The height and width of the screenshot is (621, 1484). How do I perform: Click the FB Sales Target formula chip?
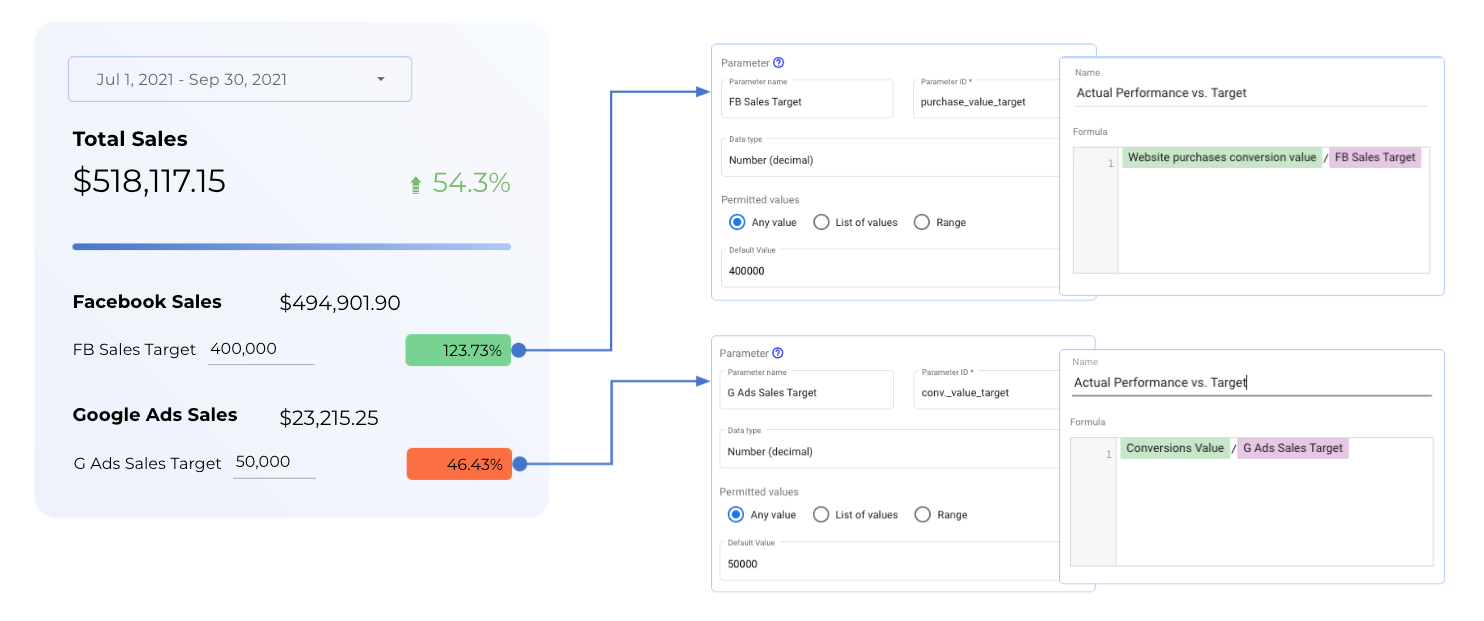[1375, 157]
